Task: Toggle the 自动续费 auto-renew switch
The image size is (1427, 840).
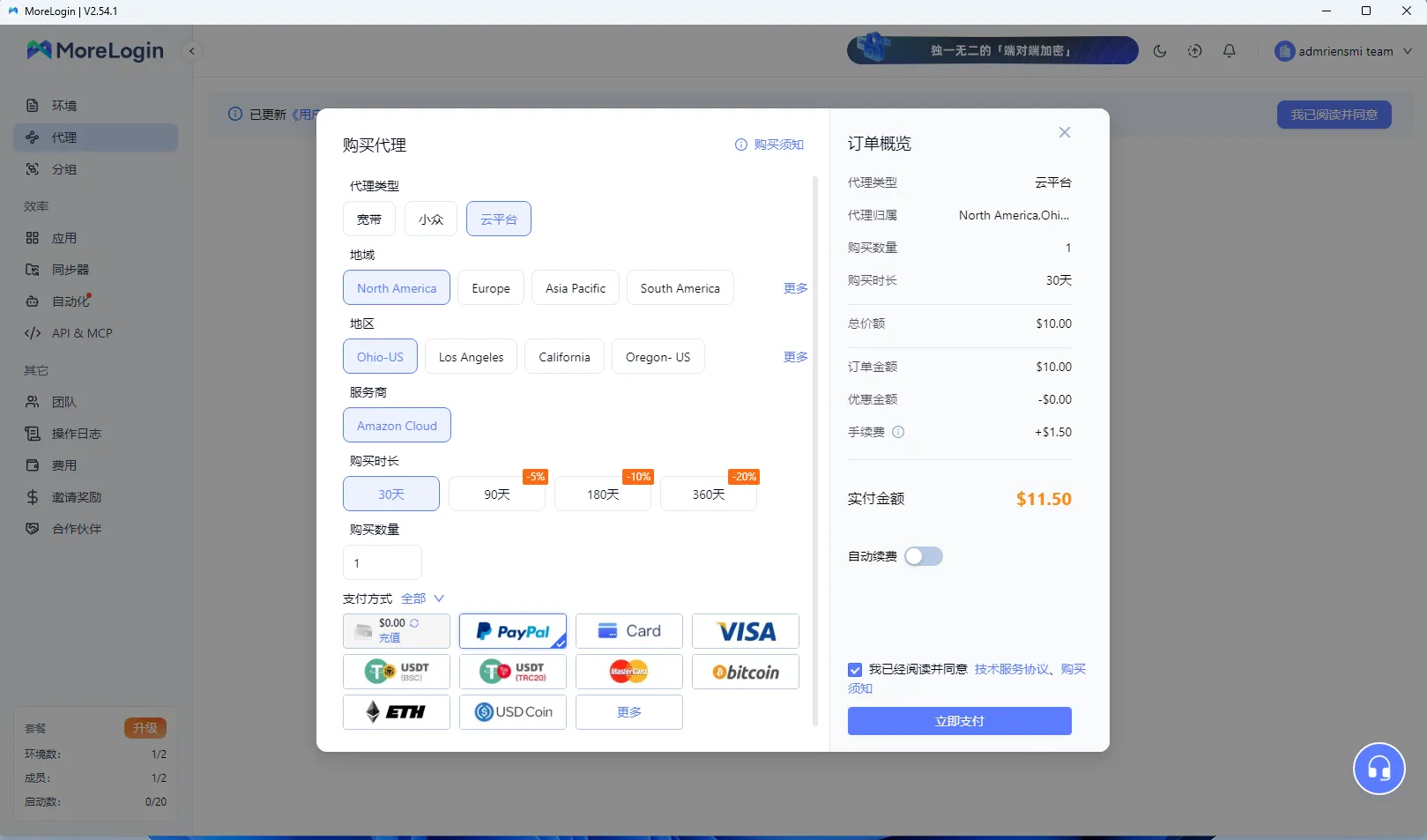Action: tap(924, 556)
